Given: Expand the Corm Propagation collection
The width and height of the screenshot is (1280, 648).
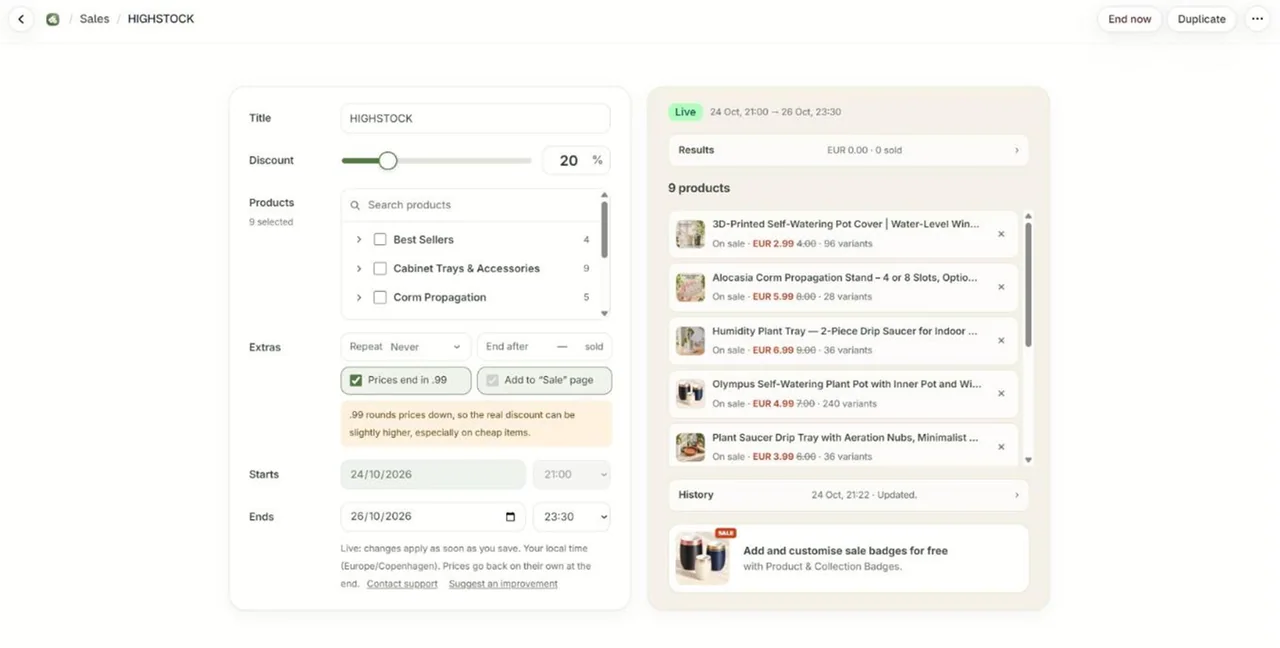Looking at the screenshot, I should tap(359, 298).
